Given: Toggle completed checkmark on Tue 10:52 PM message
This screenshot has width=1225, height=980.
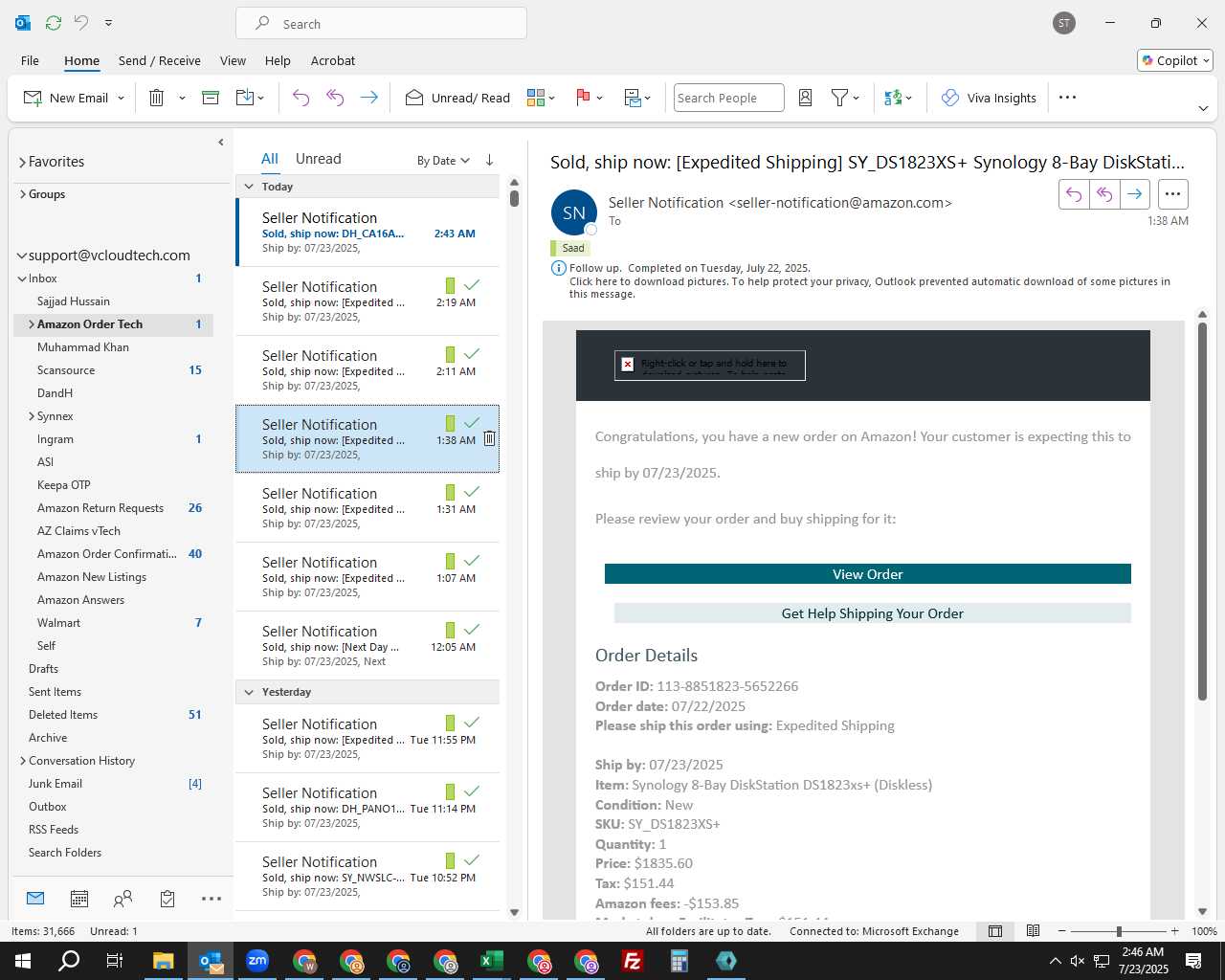Looking at the screenshot, I should coord(472,860).
